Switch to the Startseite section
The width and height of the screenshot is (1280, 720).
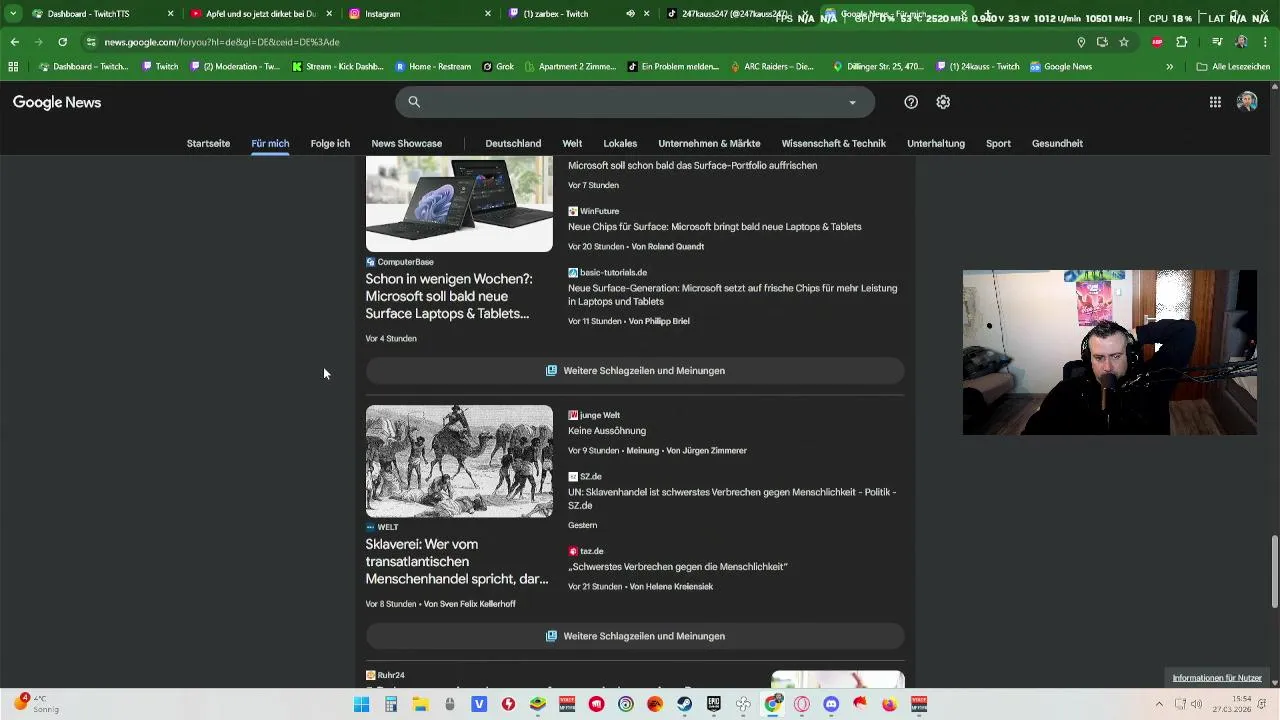208,143
